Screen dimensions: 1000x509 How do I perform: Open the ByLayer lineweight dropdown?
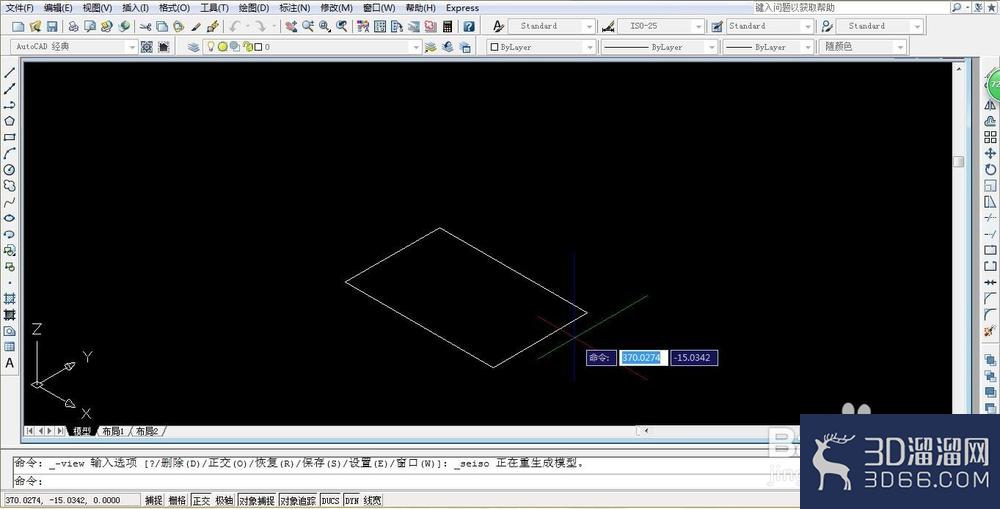point(769,47)
